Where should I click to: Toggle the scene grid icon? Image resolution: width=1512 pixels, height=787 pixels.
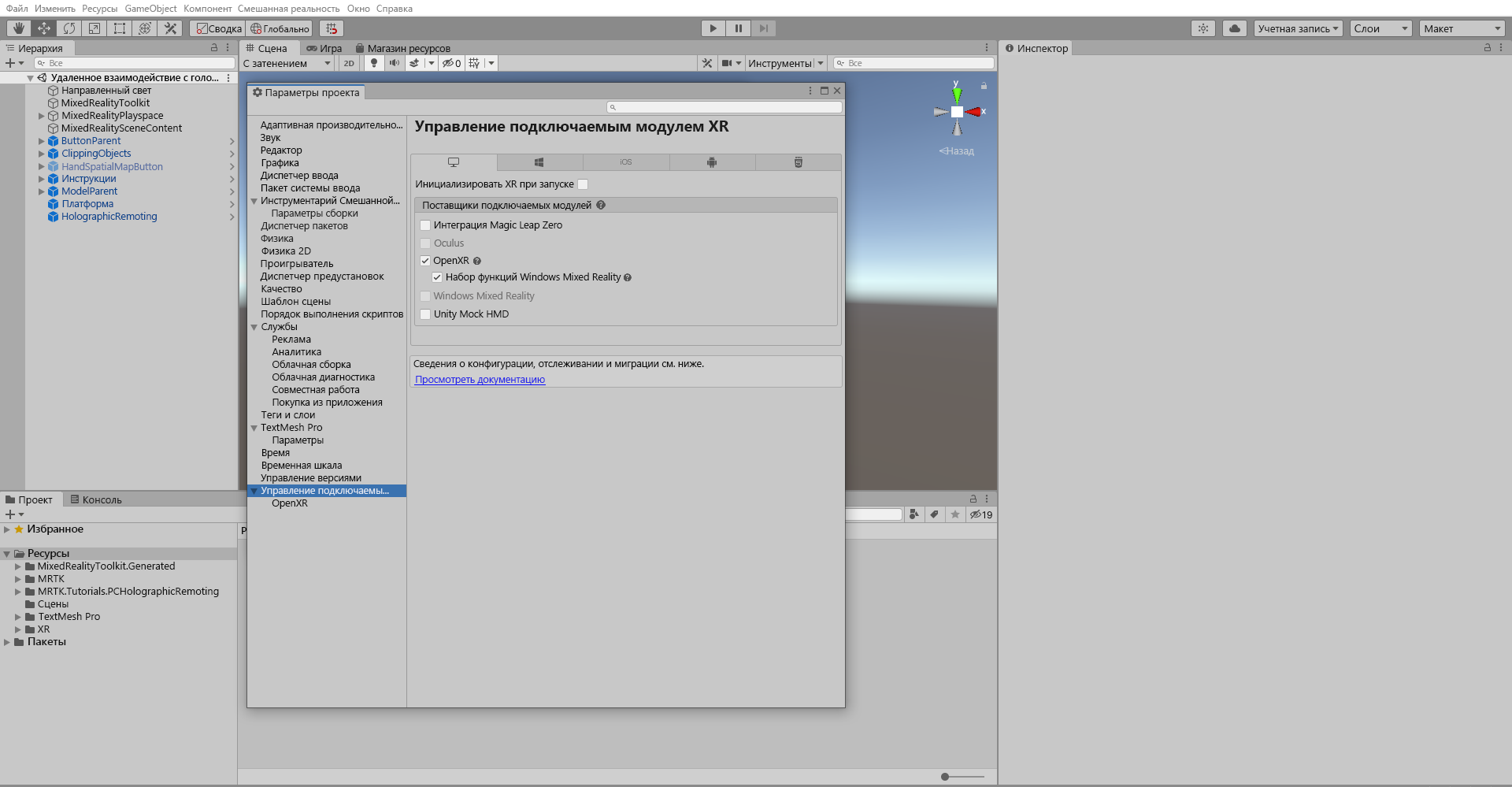click(474, 63)
